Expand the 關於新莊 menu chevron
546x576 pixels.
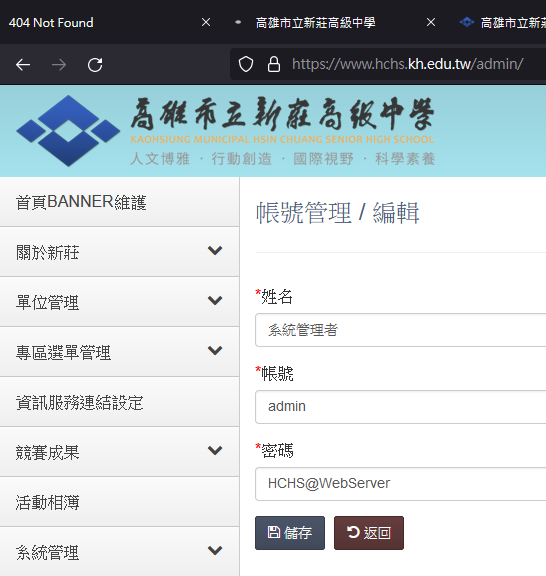coord(215,251)
